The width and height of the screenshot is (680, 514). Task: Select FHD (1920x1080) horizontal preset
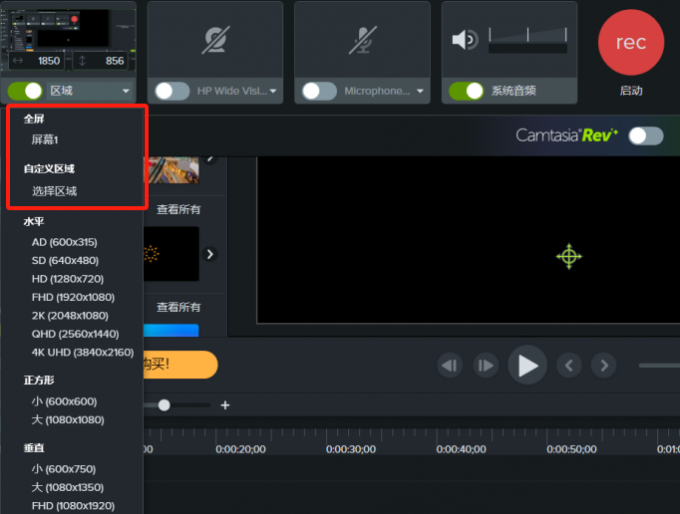pyautogui.click(x=73, y=297)
